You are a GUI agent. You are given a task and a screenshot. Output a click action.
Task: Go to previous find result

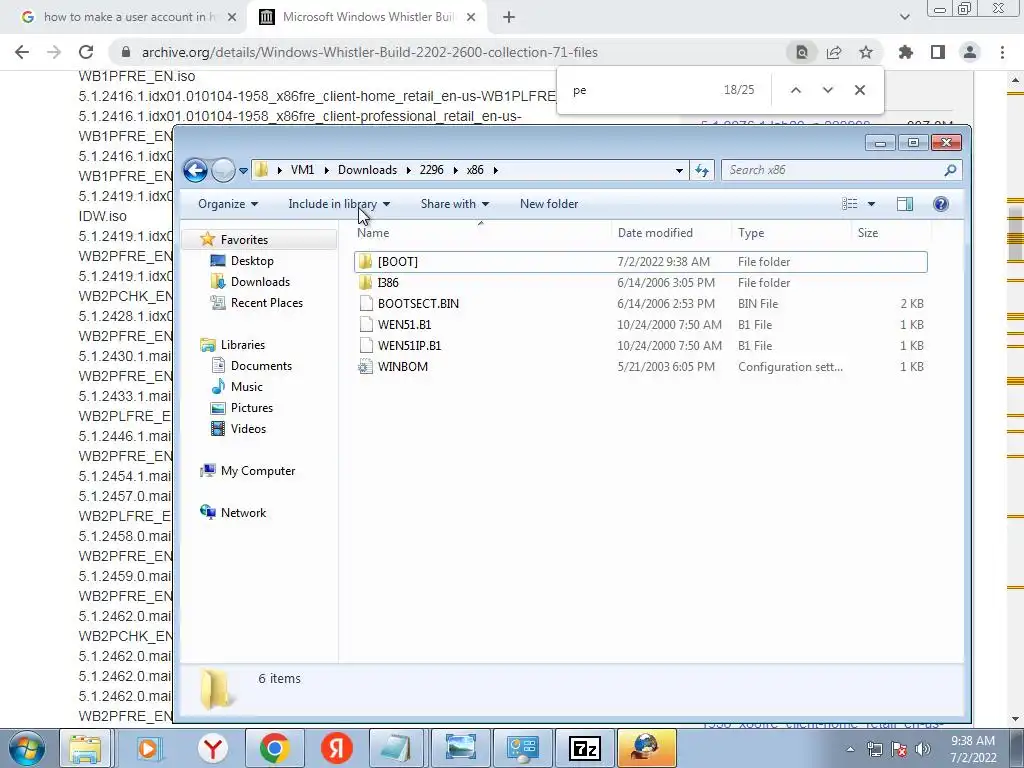pyautogui.click(x=795, y=90)
